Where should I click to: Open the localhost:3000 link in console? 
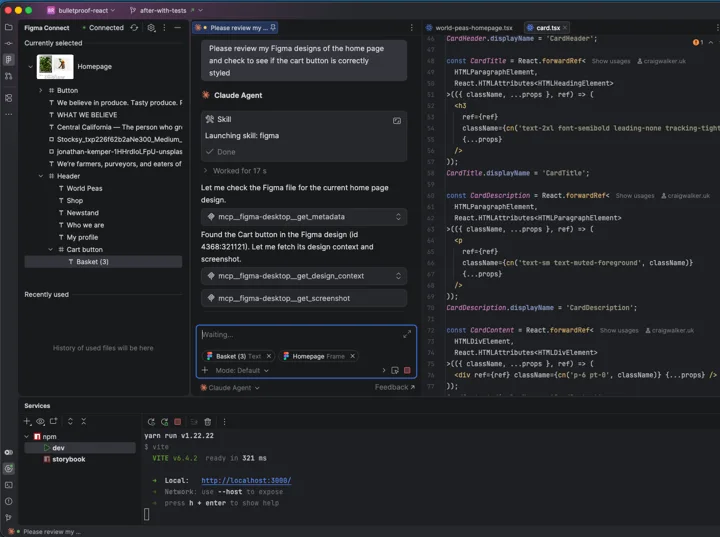pyautogui.click(x=246, y=480)
